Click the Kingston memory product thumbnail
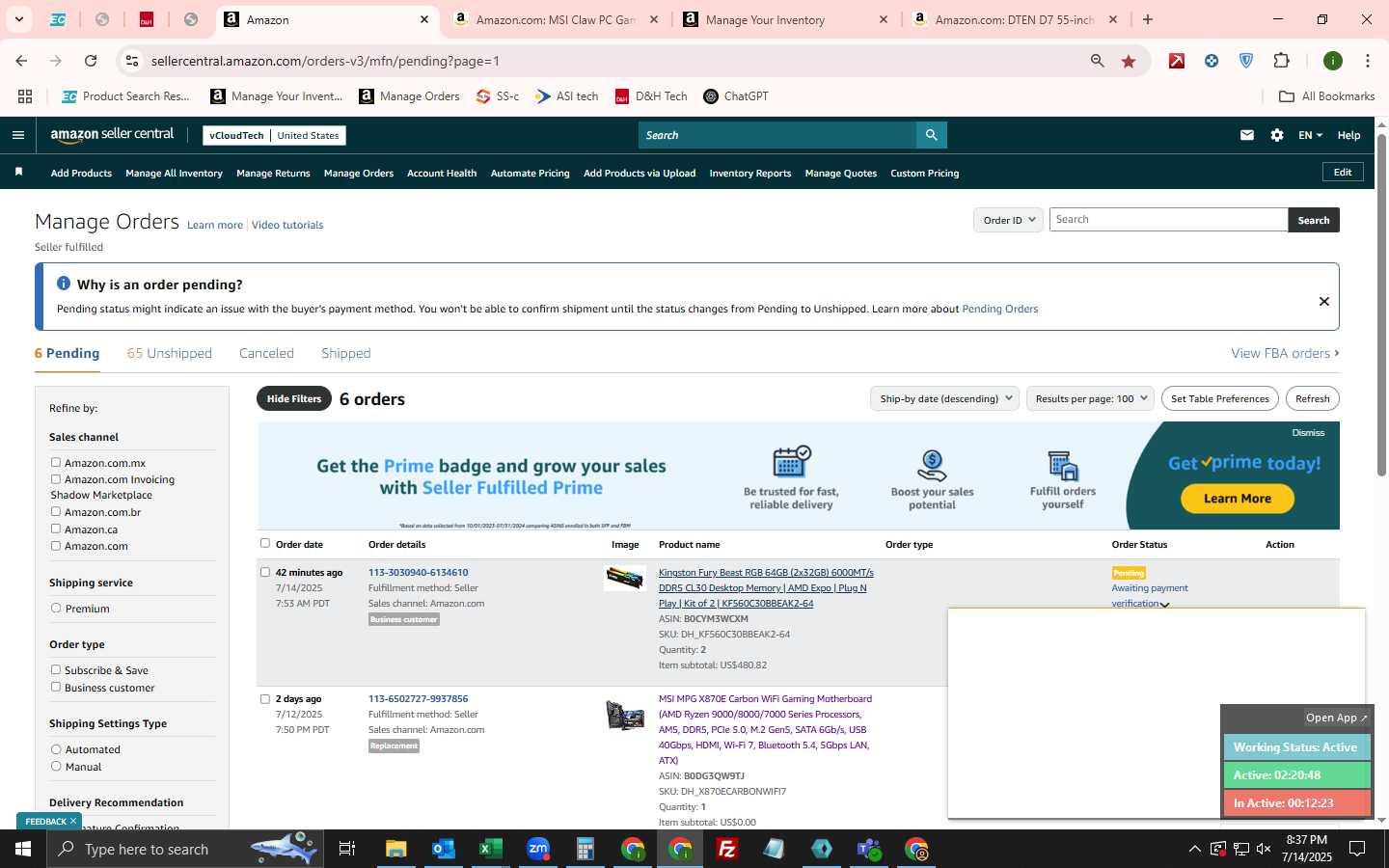Image resolution: width=1389 pixels, height=868 pixels. 624,578
